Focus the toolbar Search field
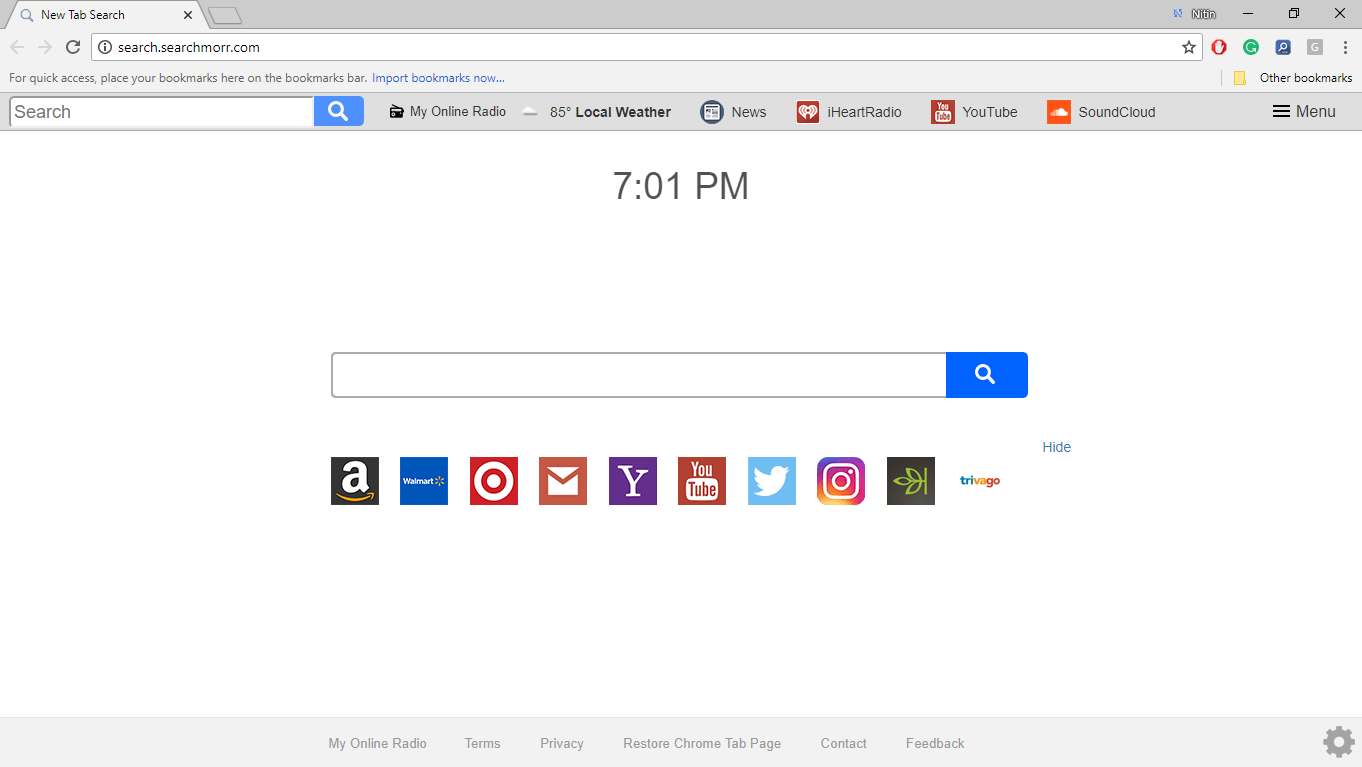 (x=162, y=111)
